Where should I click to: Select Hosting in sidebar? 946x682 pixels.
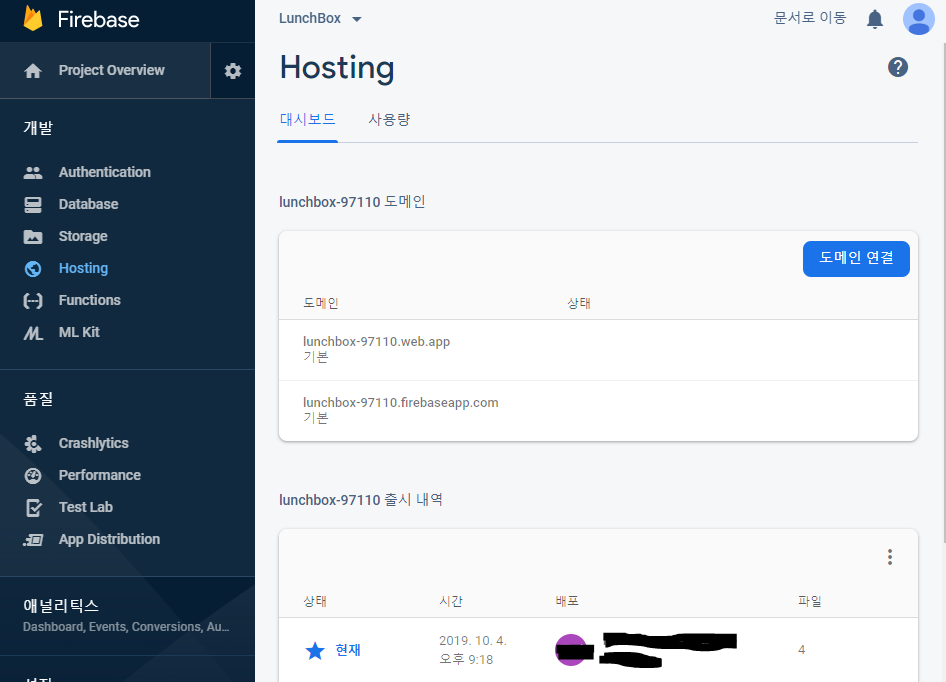(x=83, y=269)
